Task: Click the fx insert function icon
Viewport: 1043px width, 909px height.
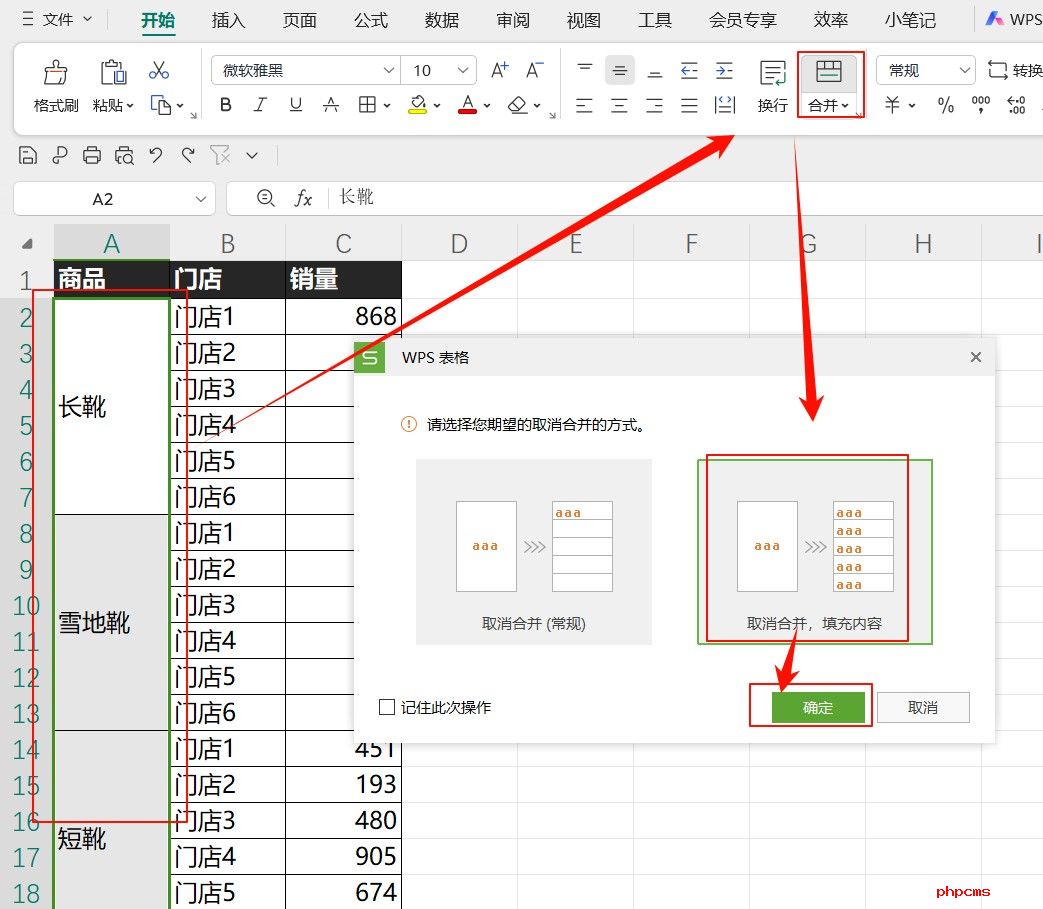Action: 303,198
